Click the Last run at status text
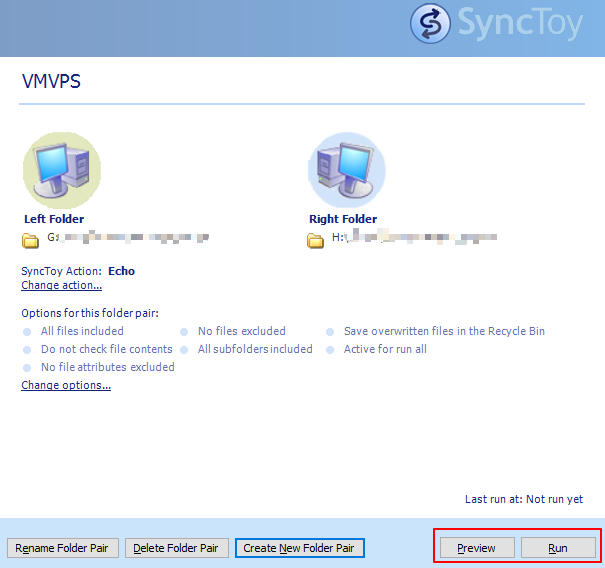Viewport: 605px width, 568px height. [x=524, y=499]
